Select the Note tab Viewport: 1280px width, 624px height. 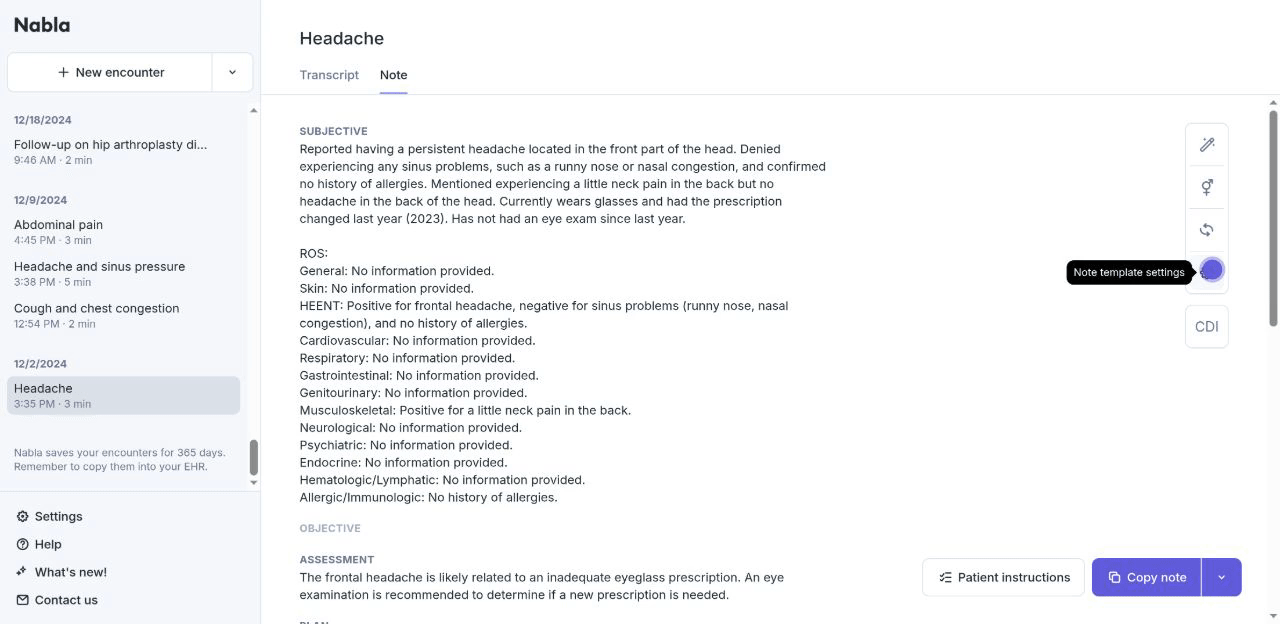pos(393,75)
